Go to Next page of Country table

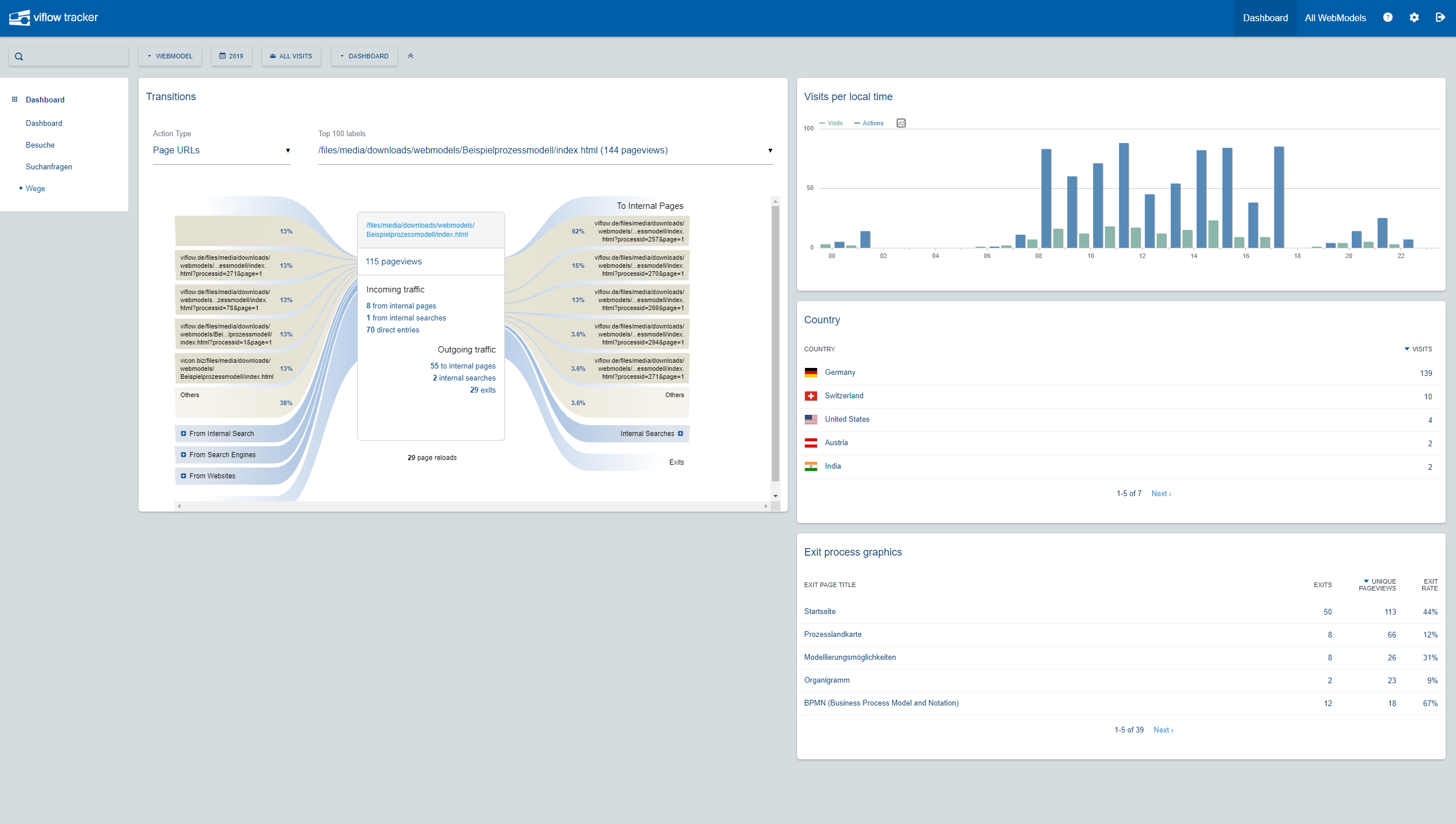coord(1161,494)
